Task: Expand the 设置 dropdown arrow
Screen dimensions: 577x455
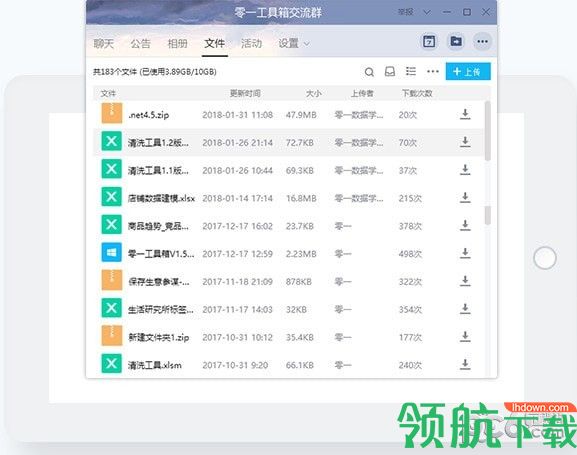Action: [306, 44]
